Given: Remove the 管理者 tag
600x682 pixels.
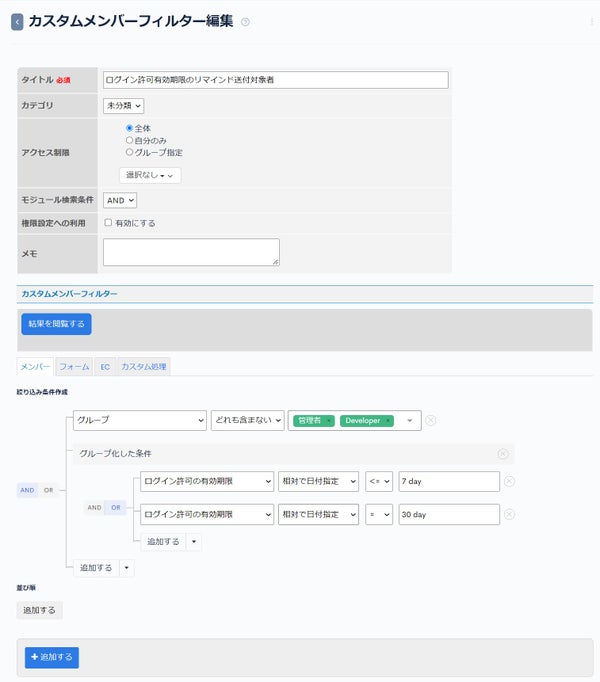Looking at the screenshot, I should point(328,421).
